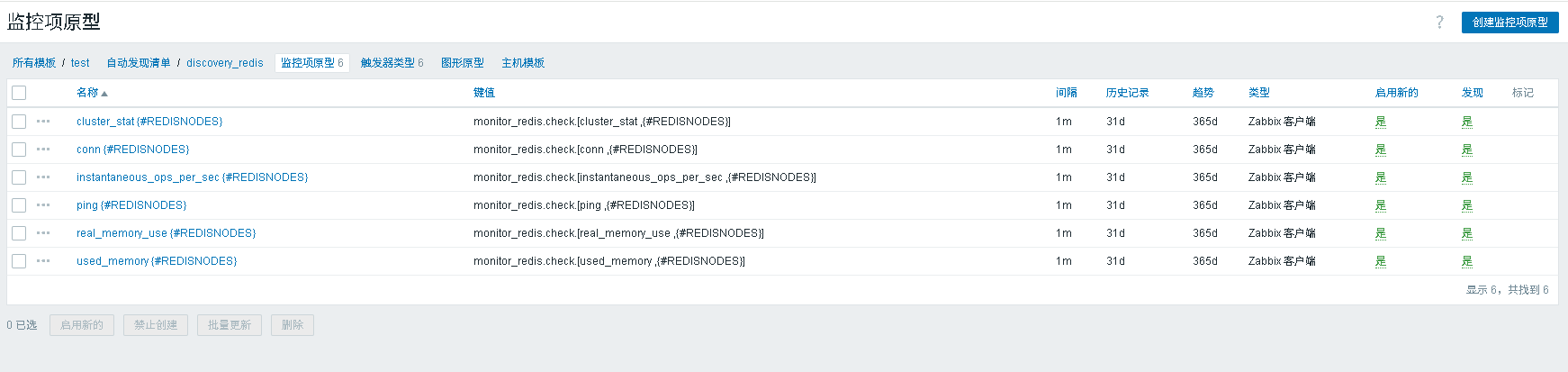Open the three-dot menu for conn row
Screen dimensions: 1568x372
pos(43,150)
